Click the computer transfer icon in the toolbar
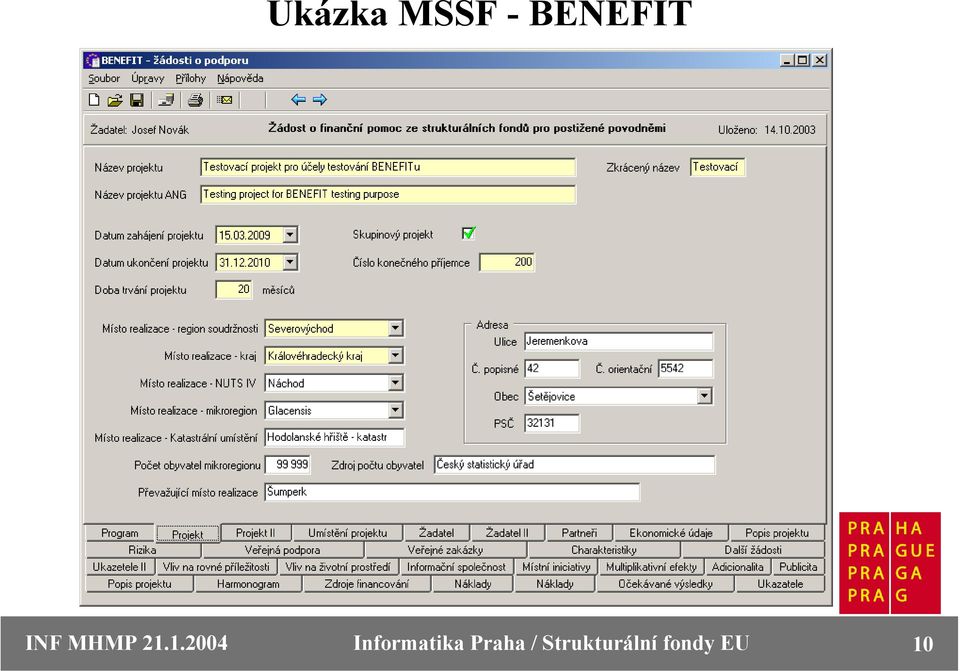This screenshot has width=960, height=671. pos(166,100)
